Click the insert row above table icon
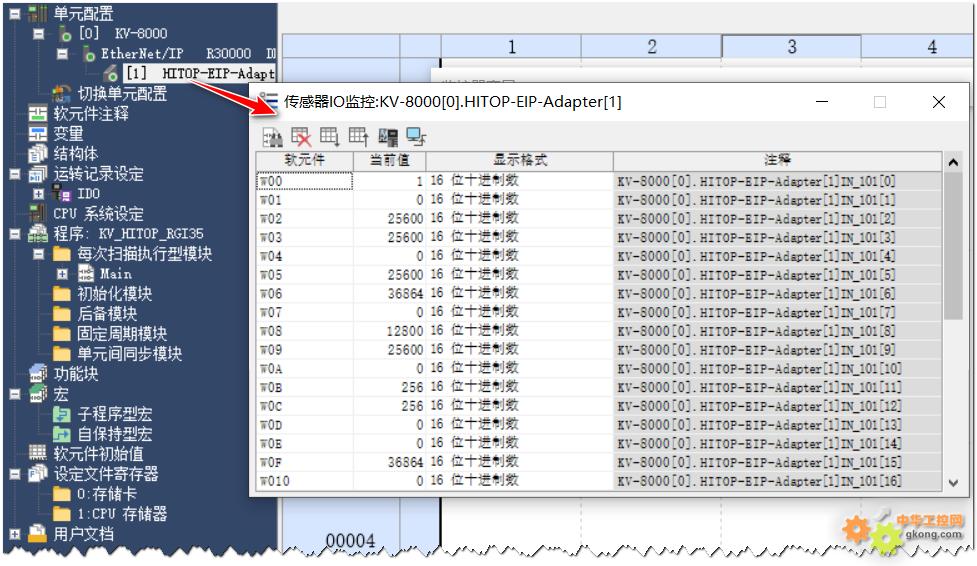 359,137
